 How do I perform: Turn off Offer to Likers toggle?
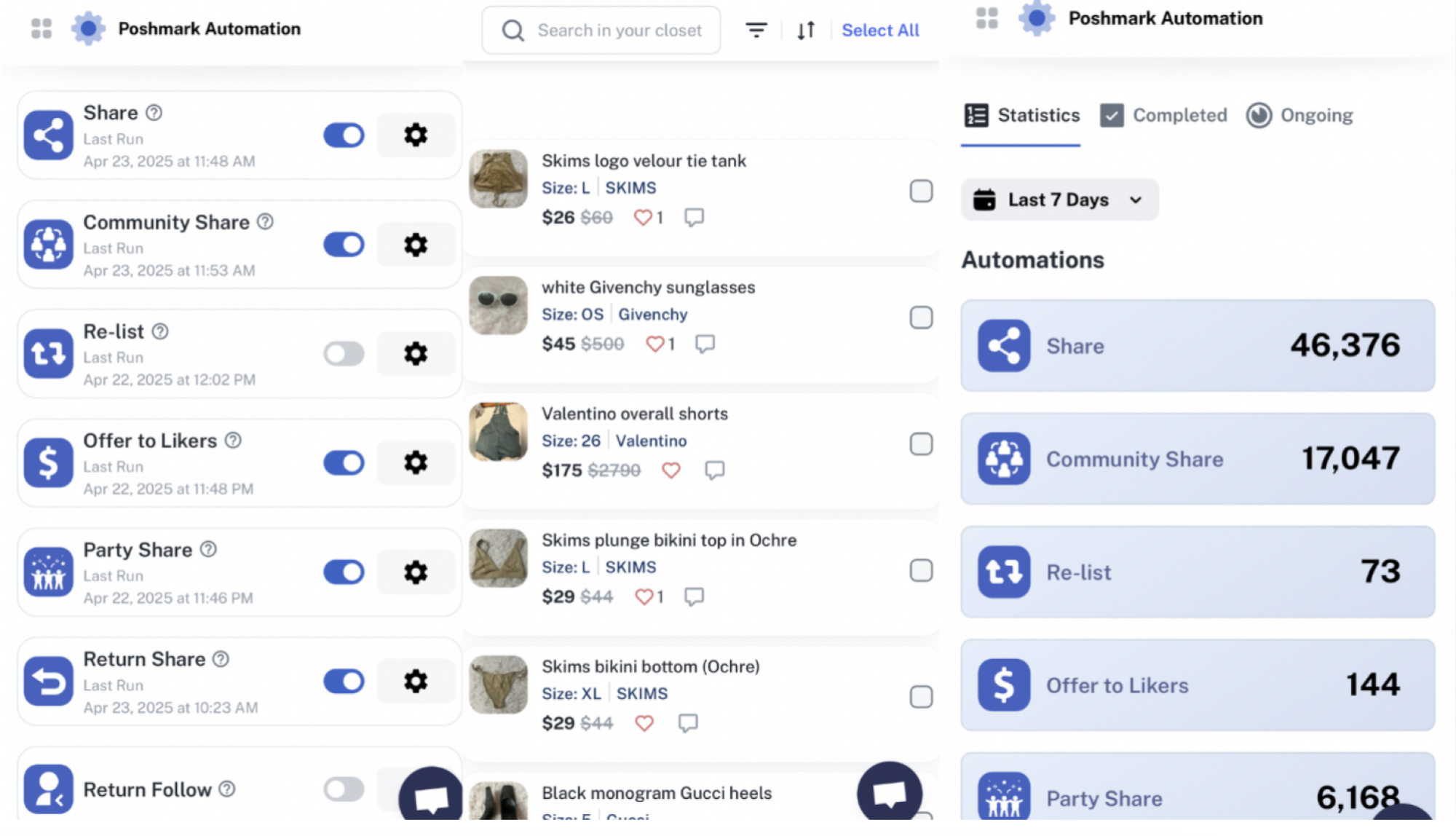[x=344, y=462]
